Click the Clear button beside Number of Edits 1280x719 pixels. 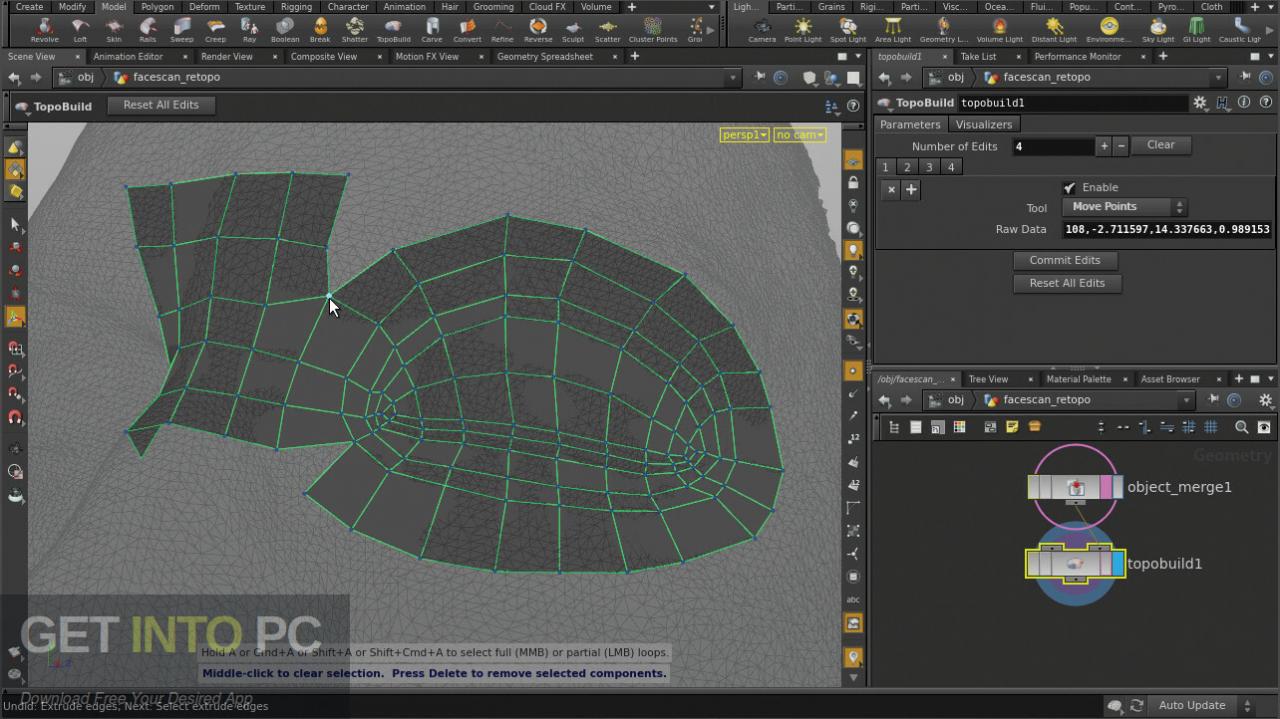pyautogui.click(x=1161, y=145)
